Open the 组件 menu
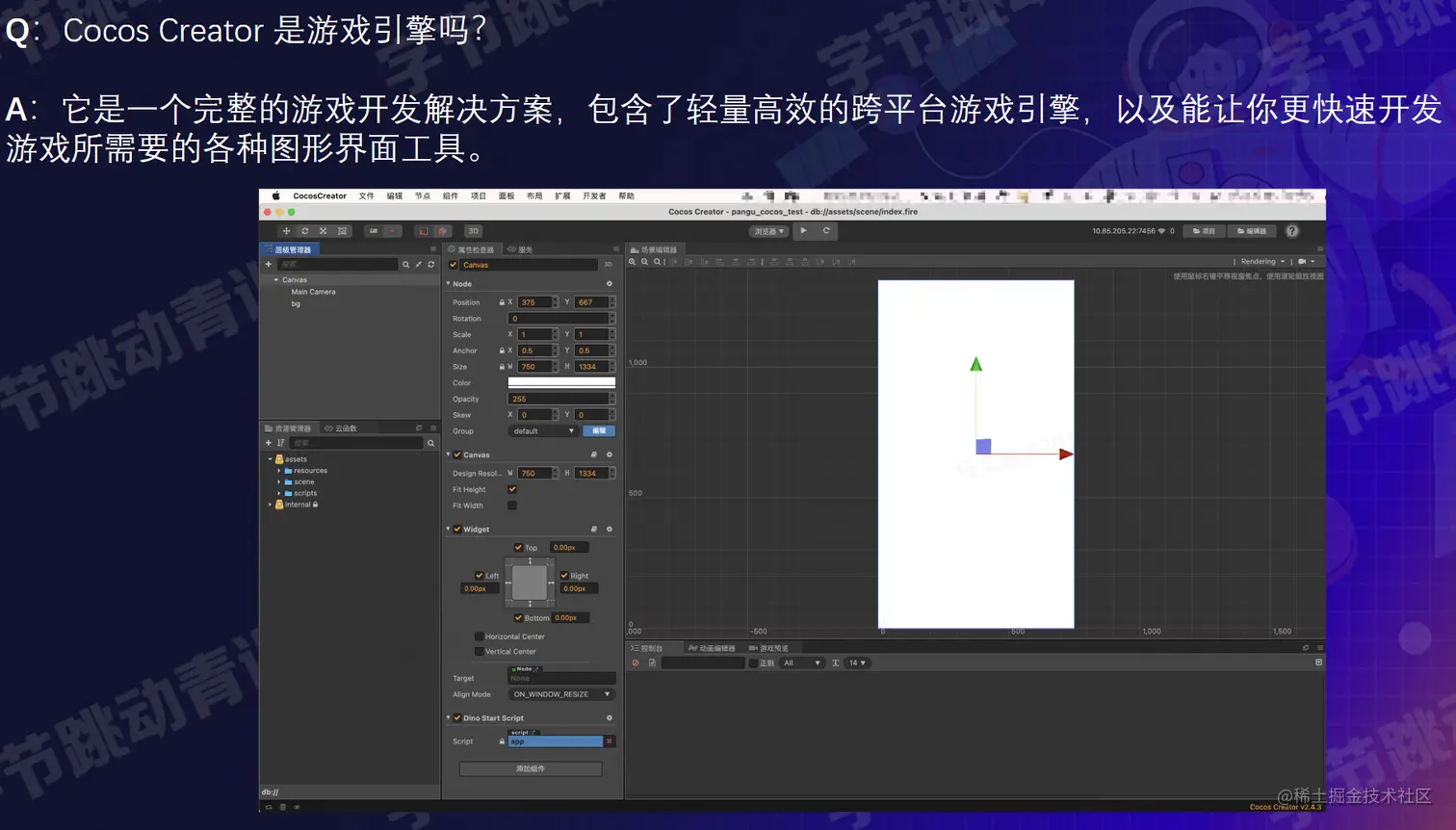 pyautogui.click(x=451, y=195)
